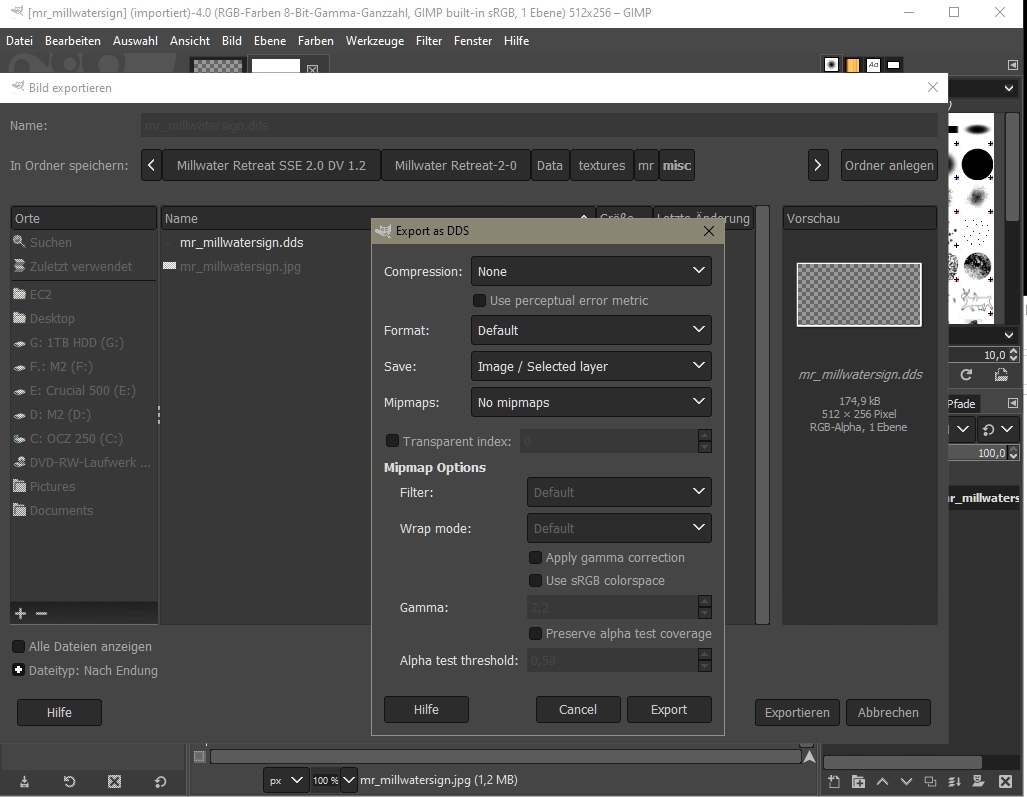Screen dimensions: 1027x797
Task: Click the navigate image arrow icon at canvas corner
Action: click(809, 757)
